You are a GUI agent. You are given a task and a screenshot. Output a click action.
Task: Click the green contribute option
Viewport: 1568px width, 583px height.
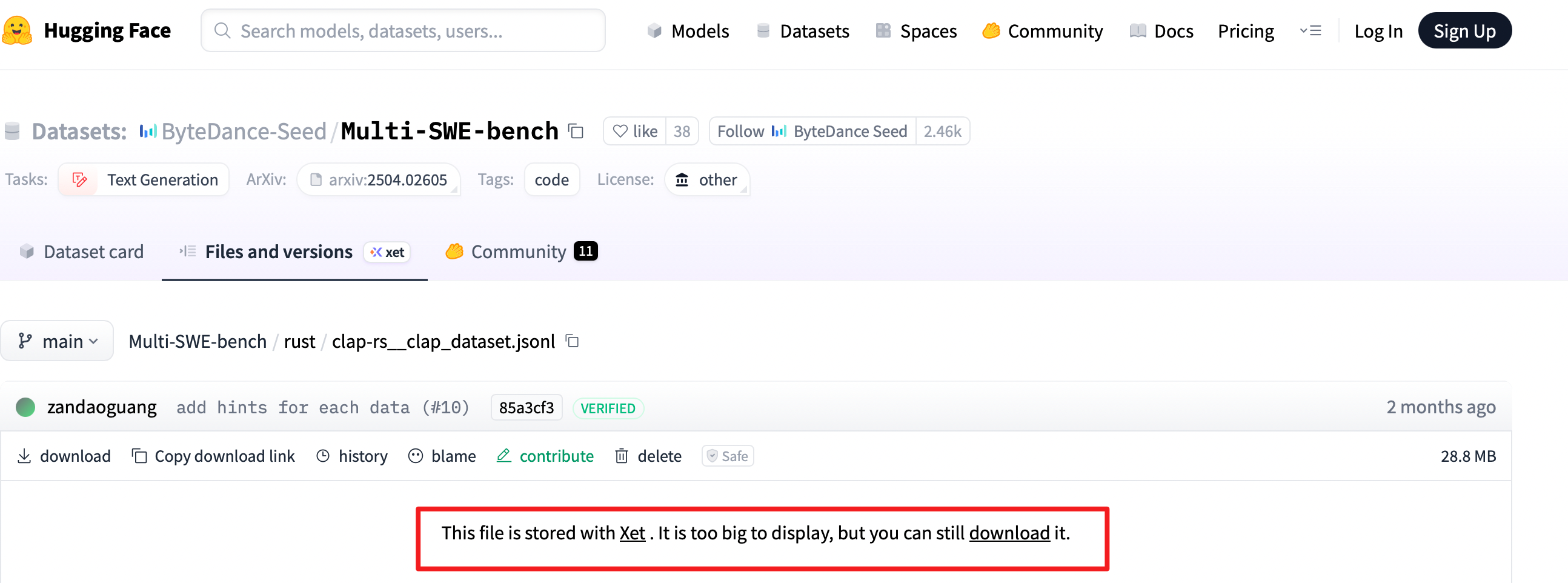pyautogui.click(x=545, y=456)
